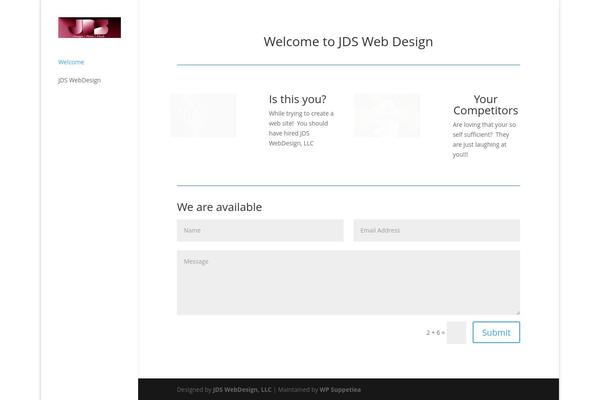The width and height of the screenshot is (600, 400).
Task: Click the "Is this you?" heading
Action: 297,99
